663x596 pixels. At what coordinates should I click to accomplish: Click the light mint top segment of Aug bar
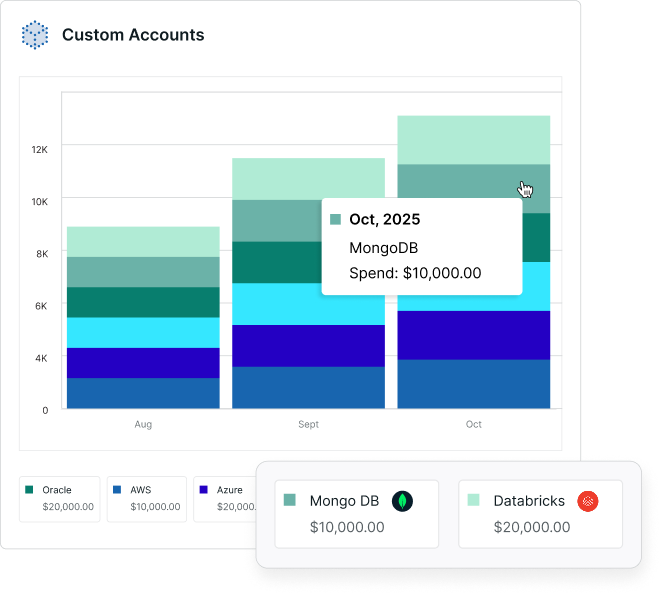coord(143,241)
